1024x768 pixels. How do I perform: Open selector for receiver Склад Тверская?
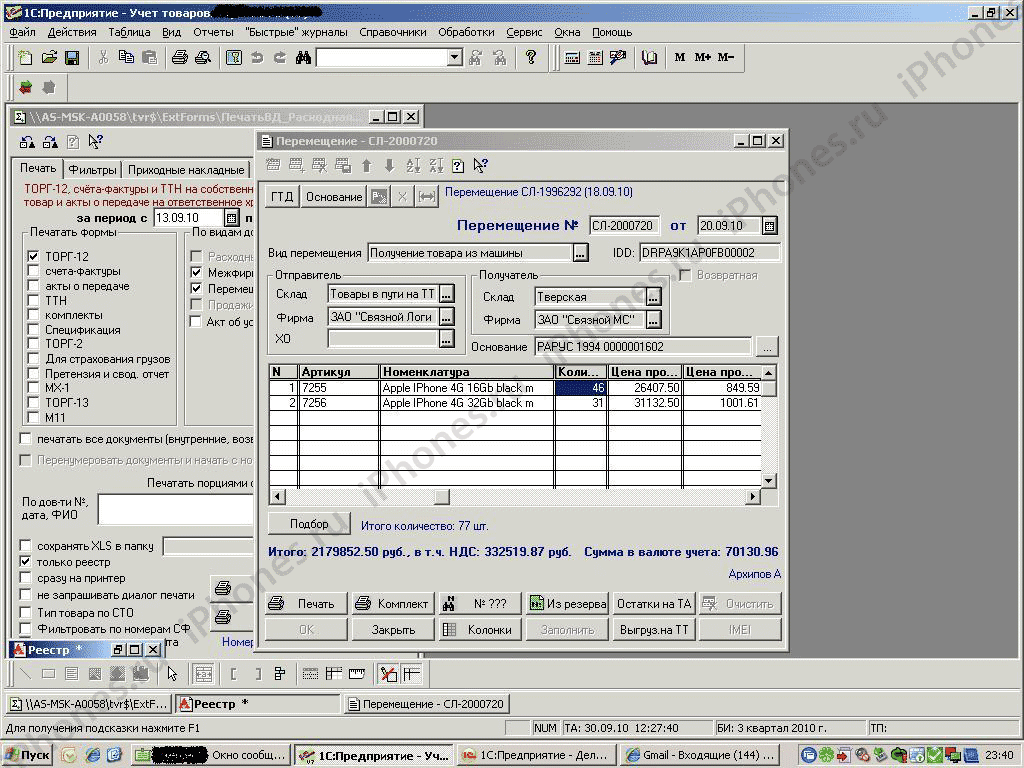653,297
